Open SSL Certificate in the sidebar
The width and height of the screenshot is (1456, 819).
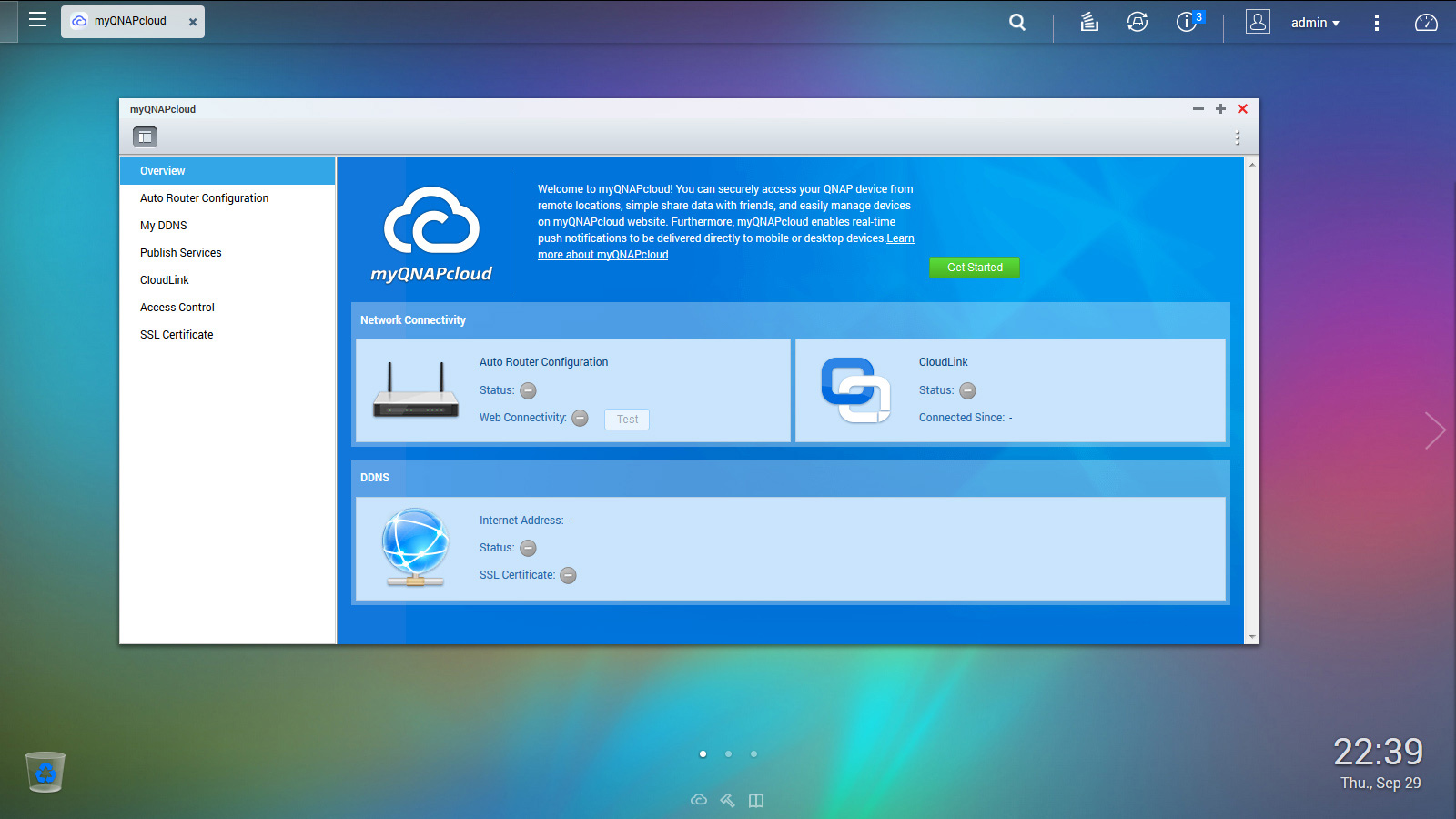click(x=227, y=335)
